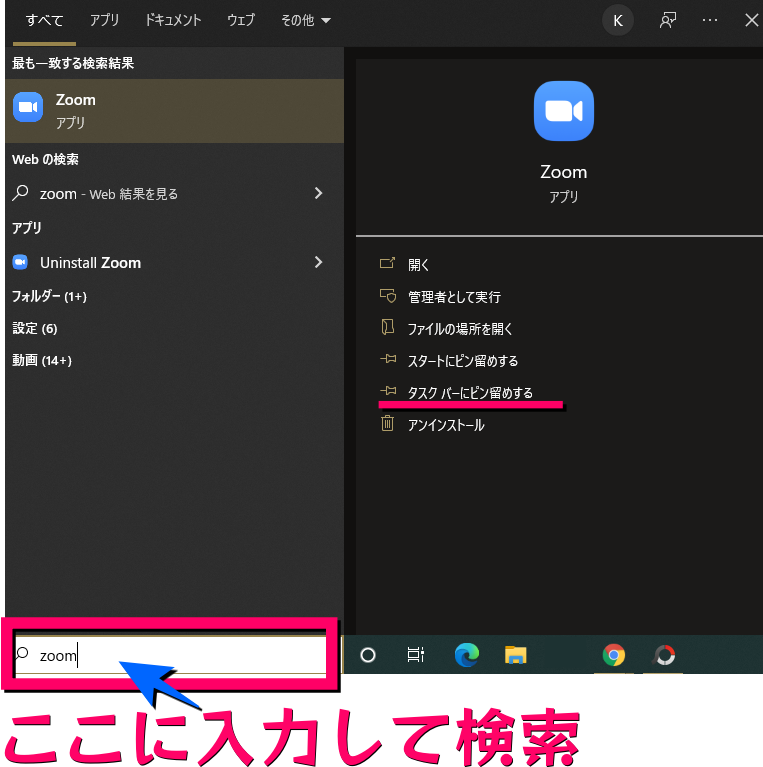Click the magnifier icon beside web result

tap(20, 193)
